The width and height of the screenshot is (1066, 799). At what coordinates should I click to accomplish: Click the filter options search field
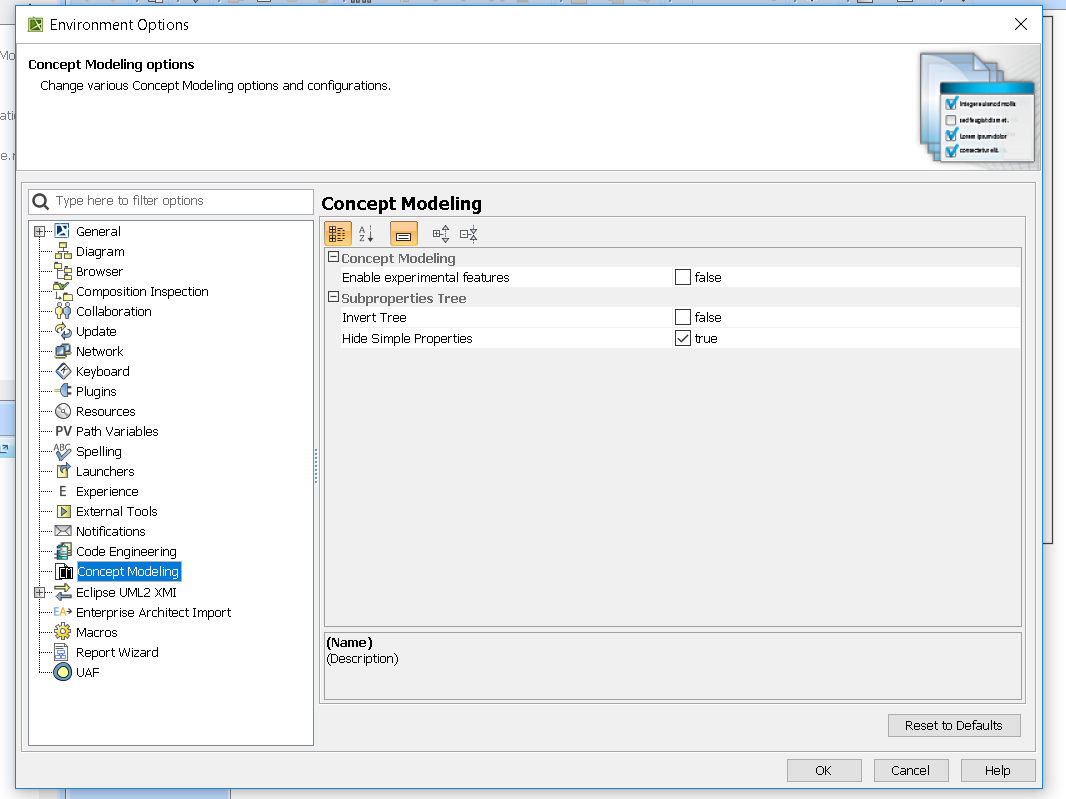point(180,201)
